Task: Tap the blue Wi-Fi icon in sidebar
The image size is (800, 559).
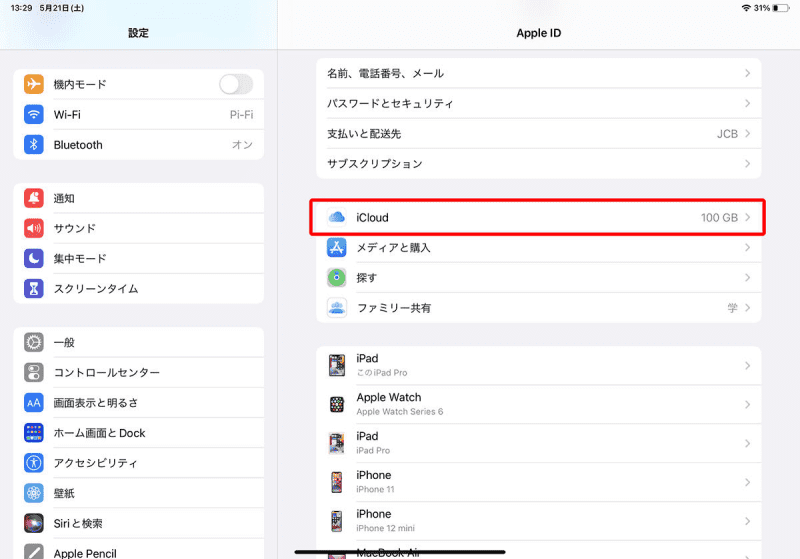Action: (34, 114)
